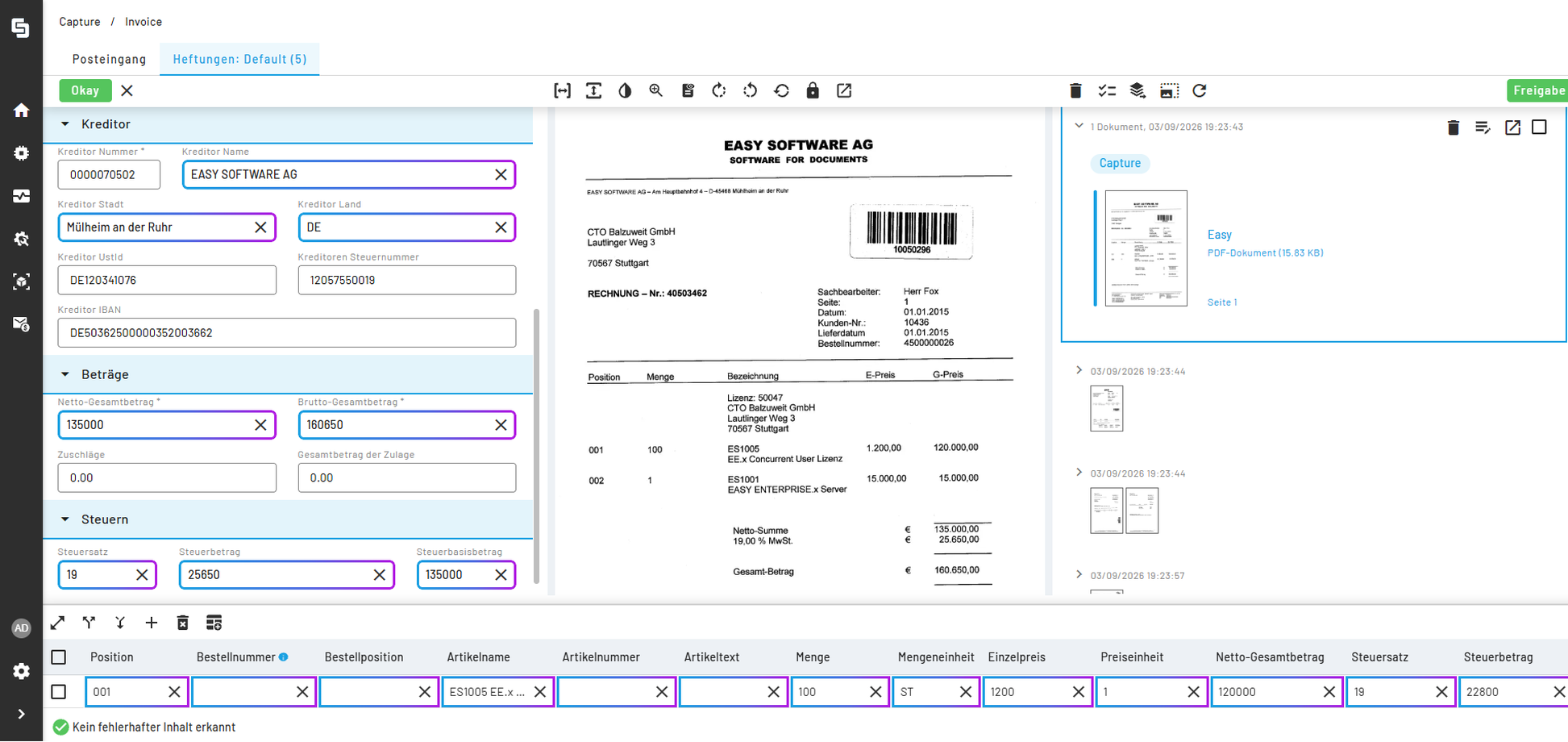Open the checklist icon above the document list

click(x=1107, y=91)
